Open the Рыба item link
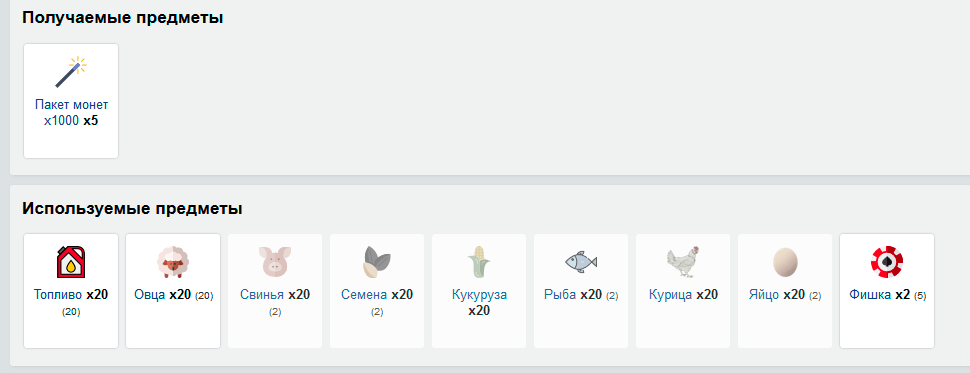 [x=560, y=294]
